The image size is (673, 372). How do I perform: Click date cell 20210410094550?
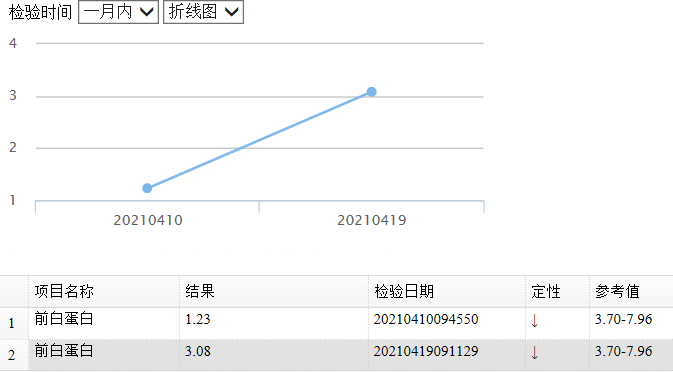[426, 319]
